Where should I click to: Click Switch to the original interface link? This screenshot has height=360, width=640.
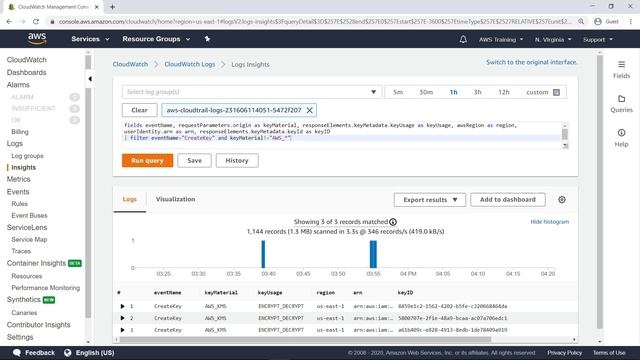click(x=531, y=62)
